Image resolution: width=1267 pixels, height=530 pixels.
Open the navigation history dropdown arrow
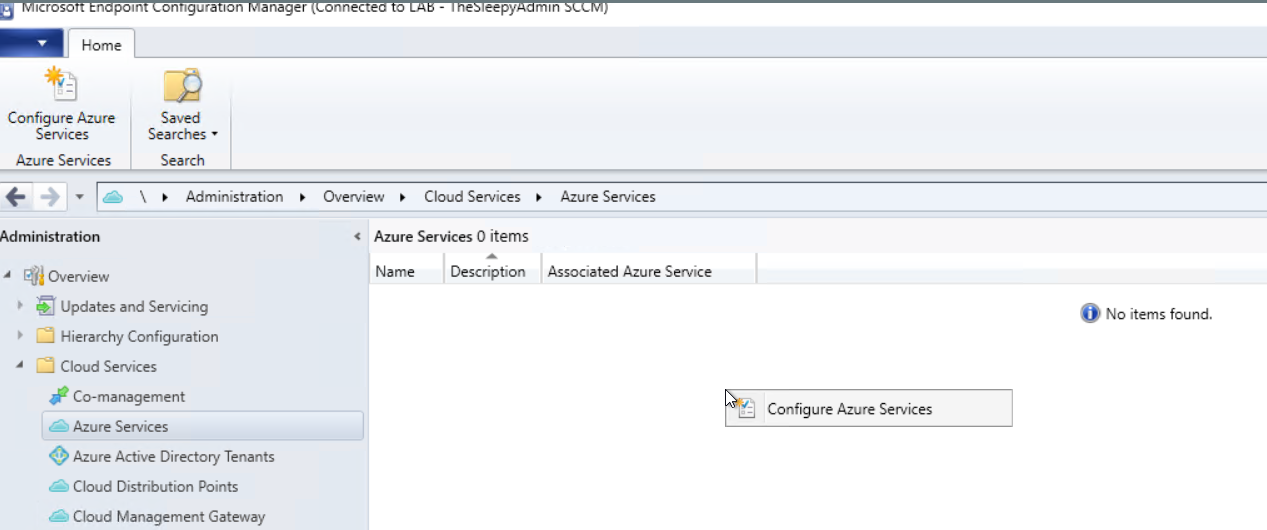click(80, 197)
